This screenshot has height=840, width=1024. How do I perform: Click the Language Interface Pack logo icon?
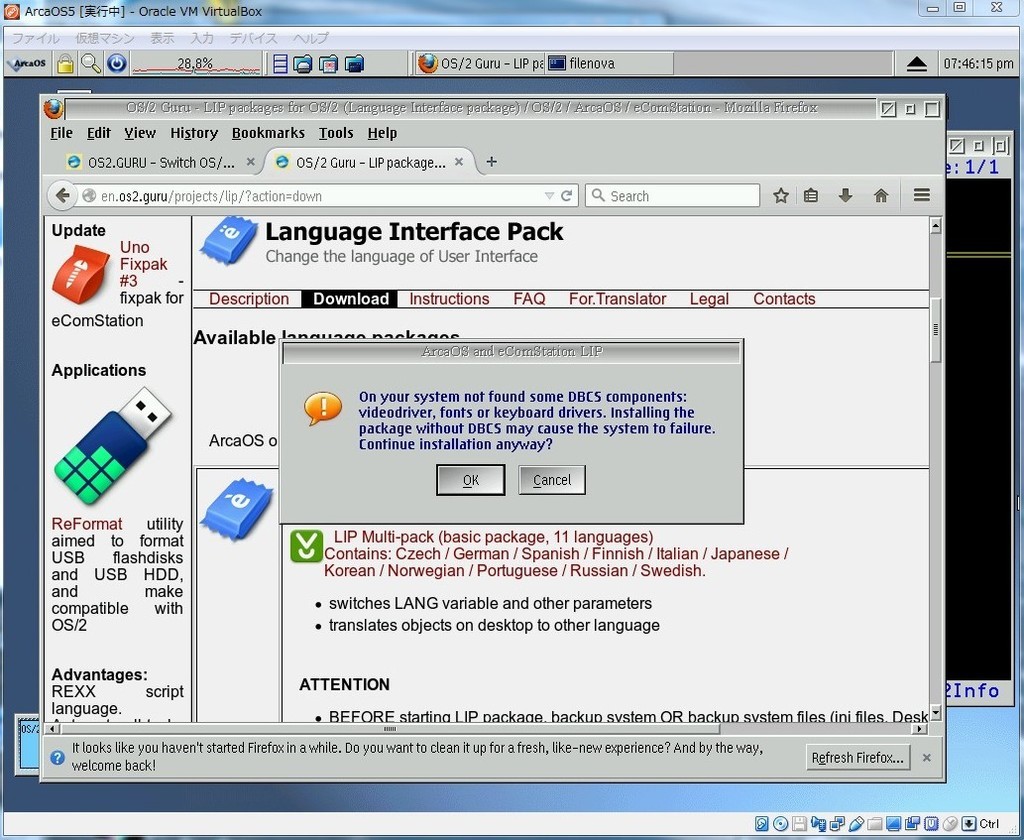229,241
